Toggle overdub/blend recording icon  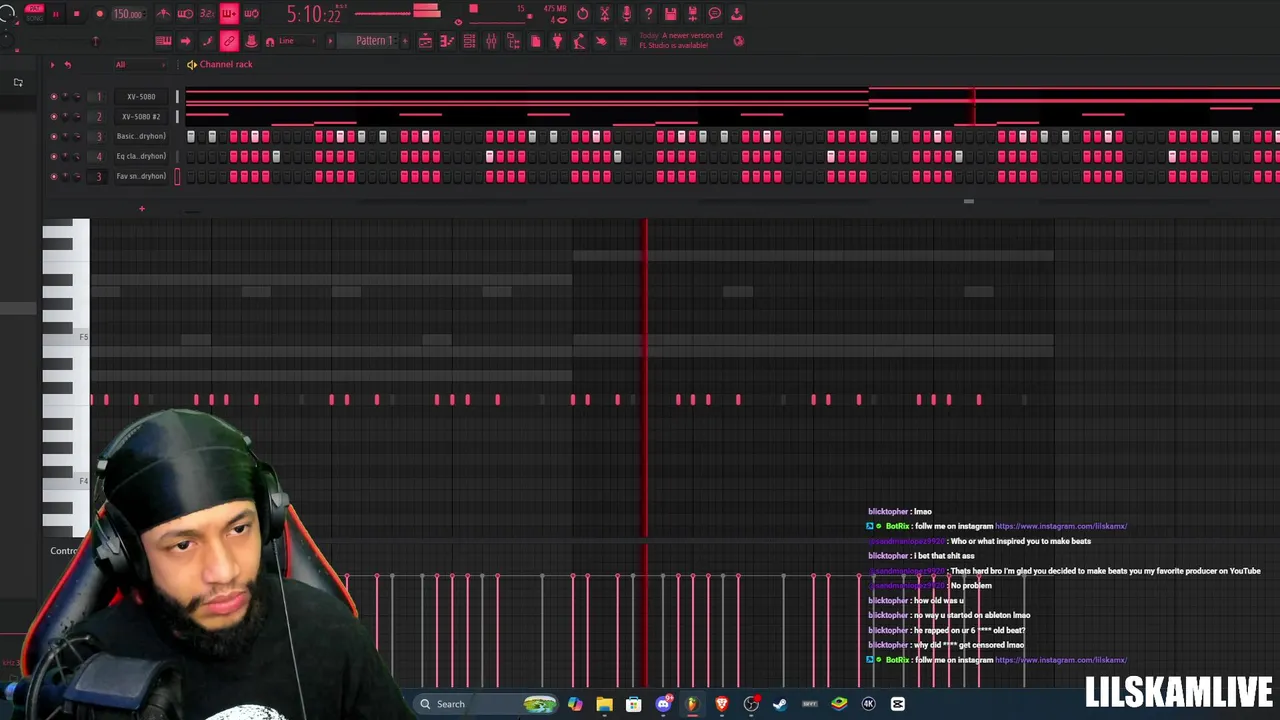tap(229, 14)
